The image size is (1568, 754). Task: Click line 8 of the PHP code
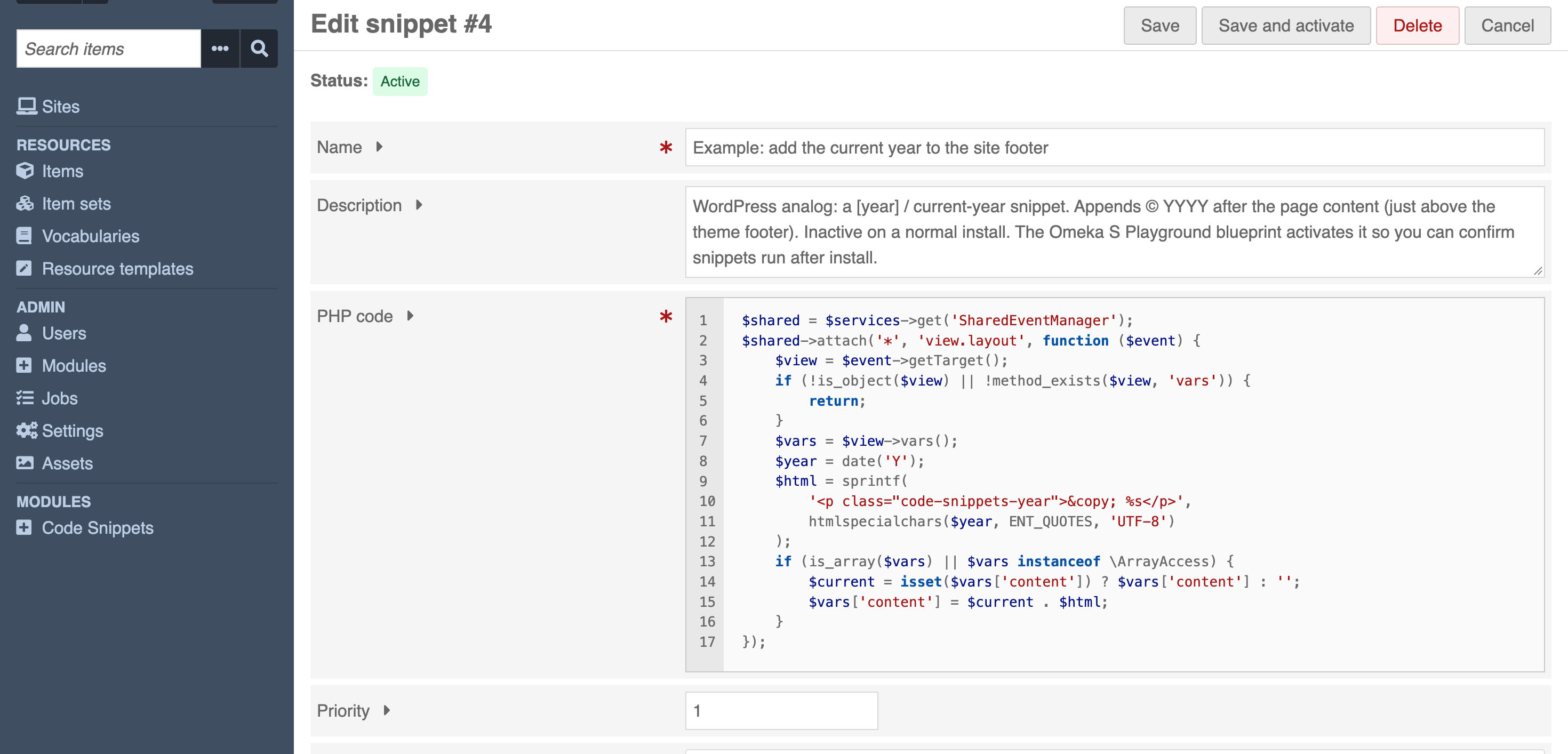[x=850, y=461]
